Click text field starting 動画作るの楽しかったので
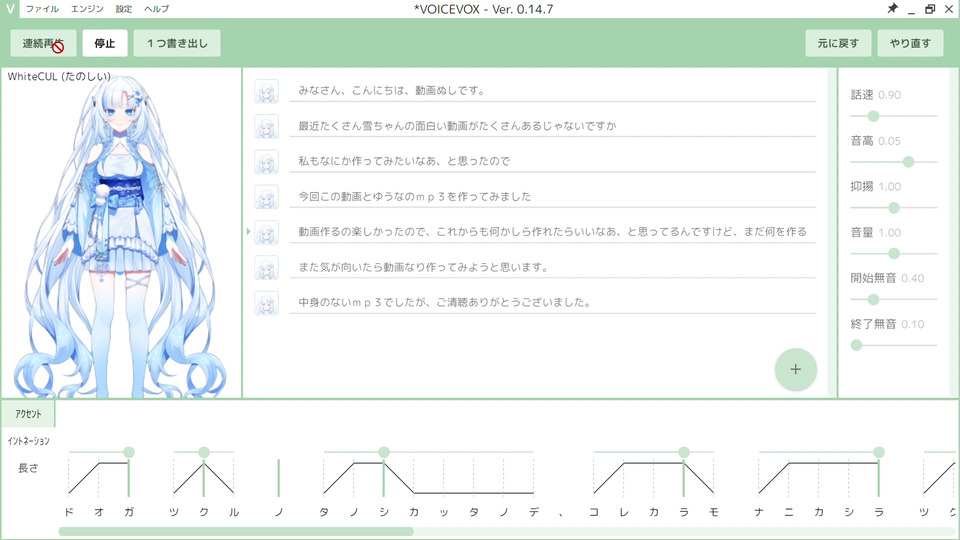 click(x=552, y=232)
